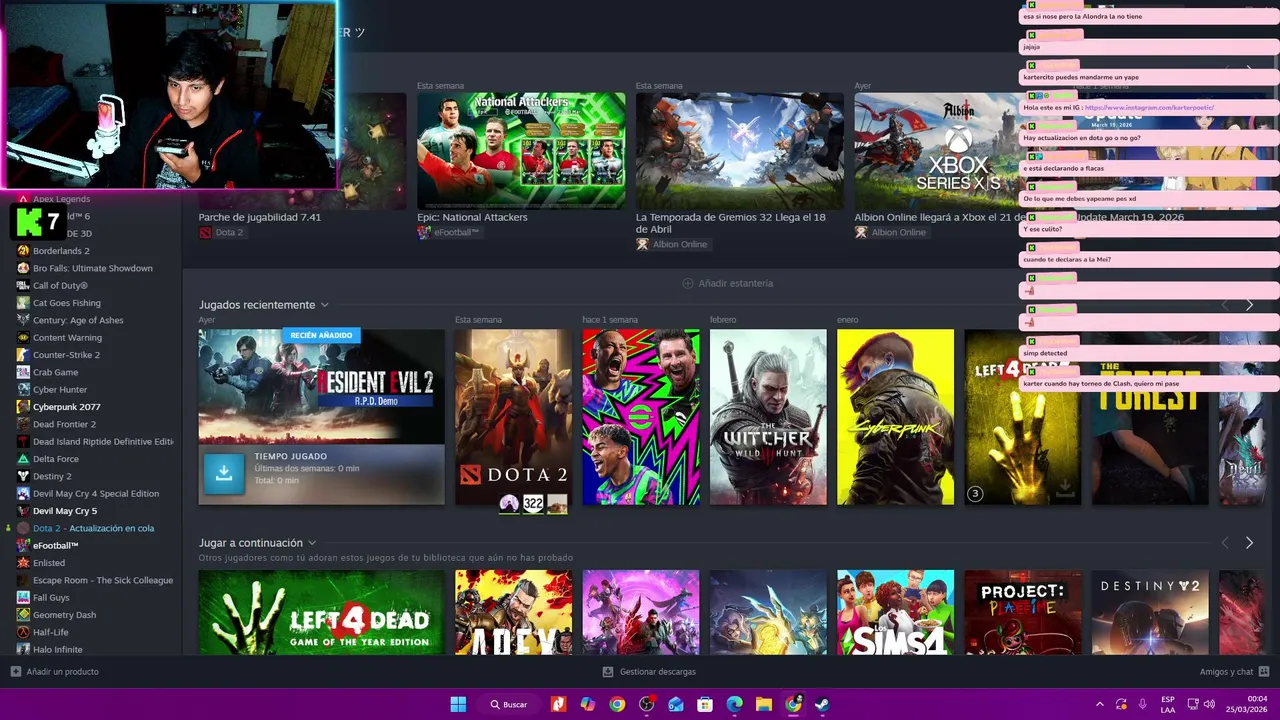Click the National Attackers news image
This screenshot has height=720, width=1280.
(x=521, y=151)
